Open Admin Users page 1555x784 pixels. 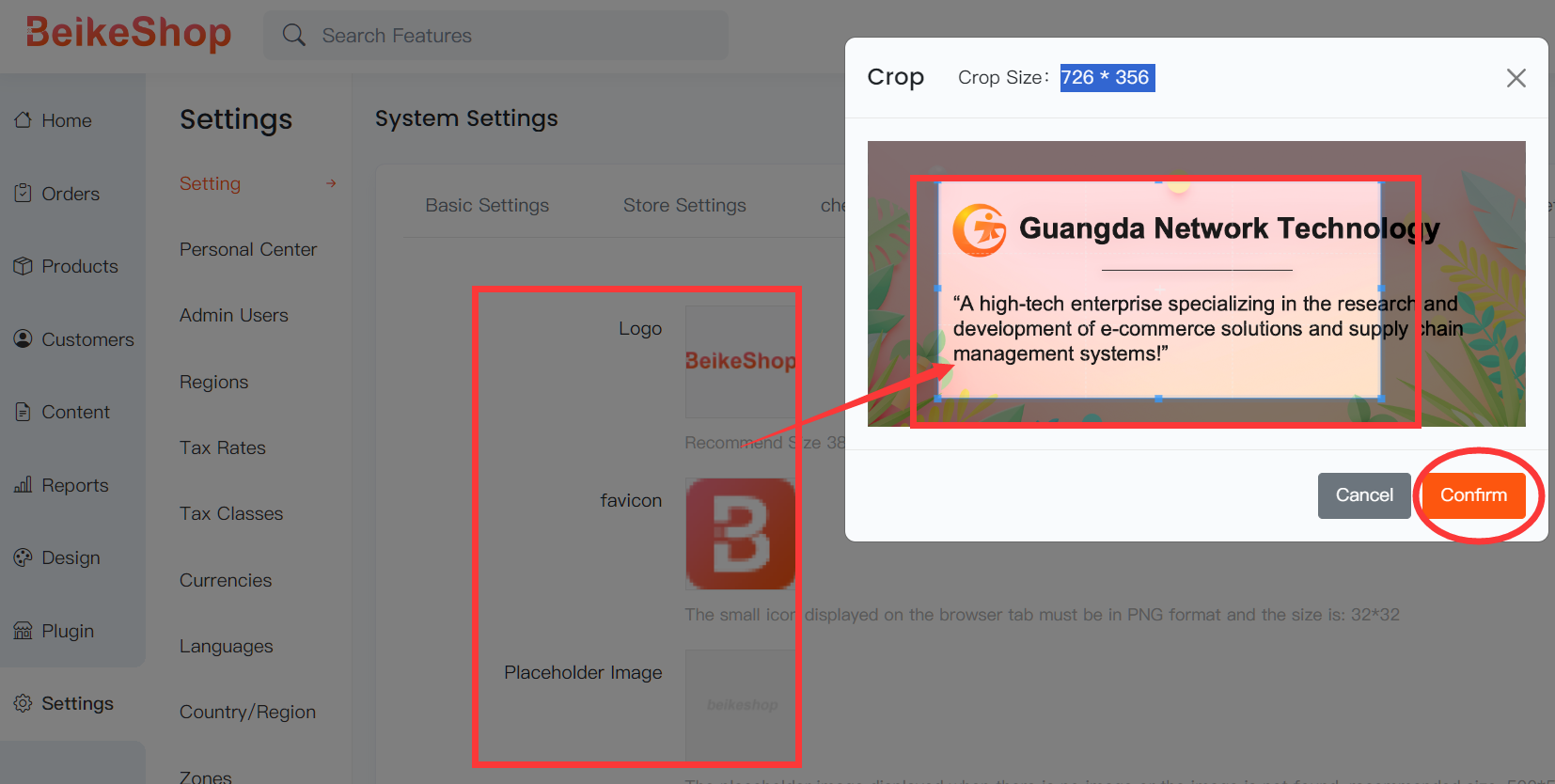(x=234, y=315)
